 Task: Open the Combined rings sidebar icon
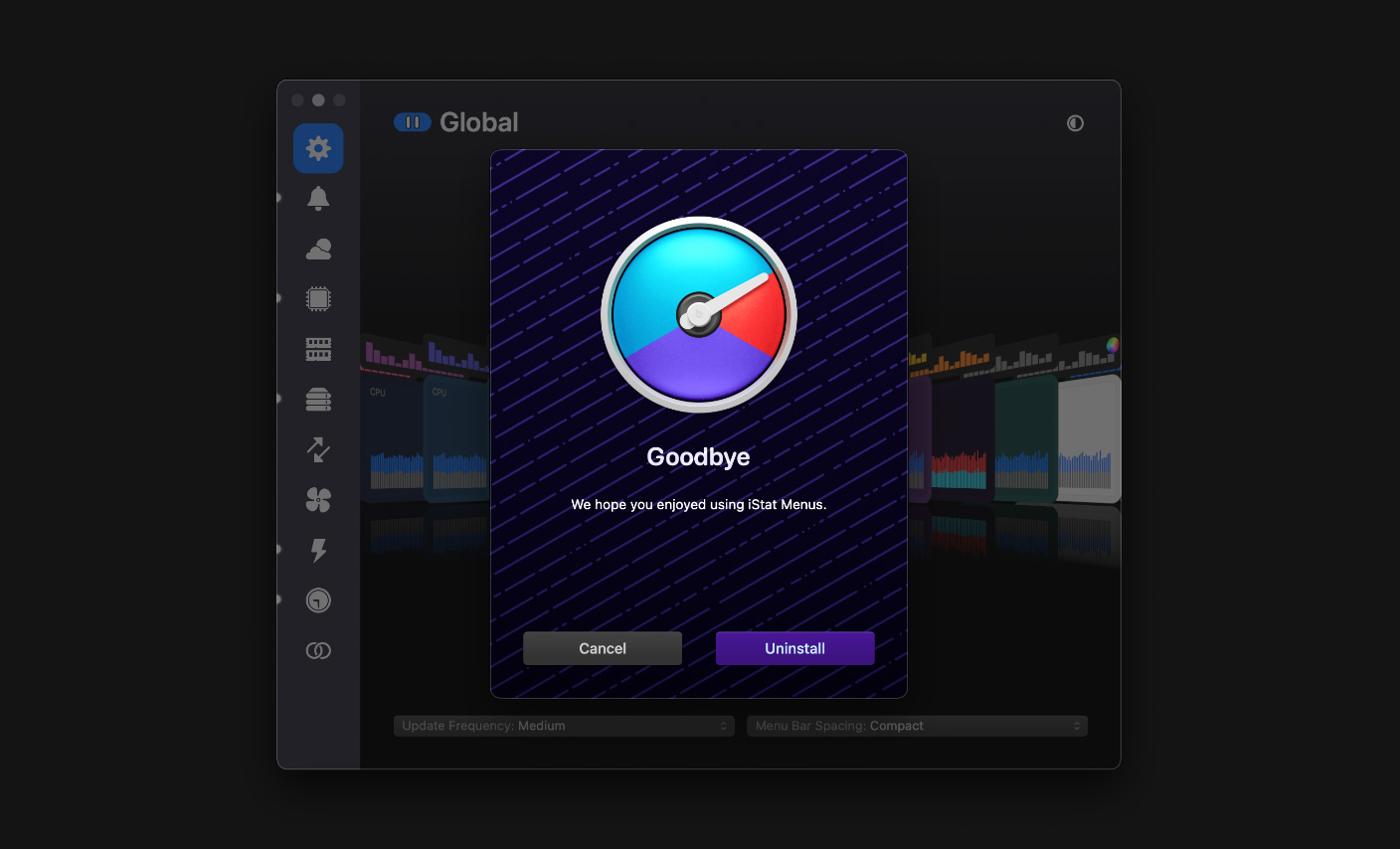318,650
